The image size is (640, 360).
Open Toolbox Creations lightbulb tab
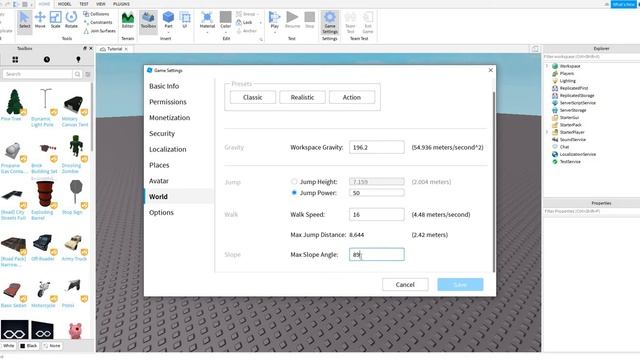coord(78,60)
